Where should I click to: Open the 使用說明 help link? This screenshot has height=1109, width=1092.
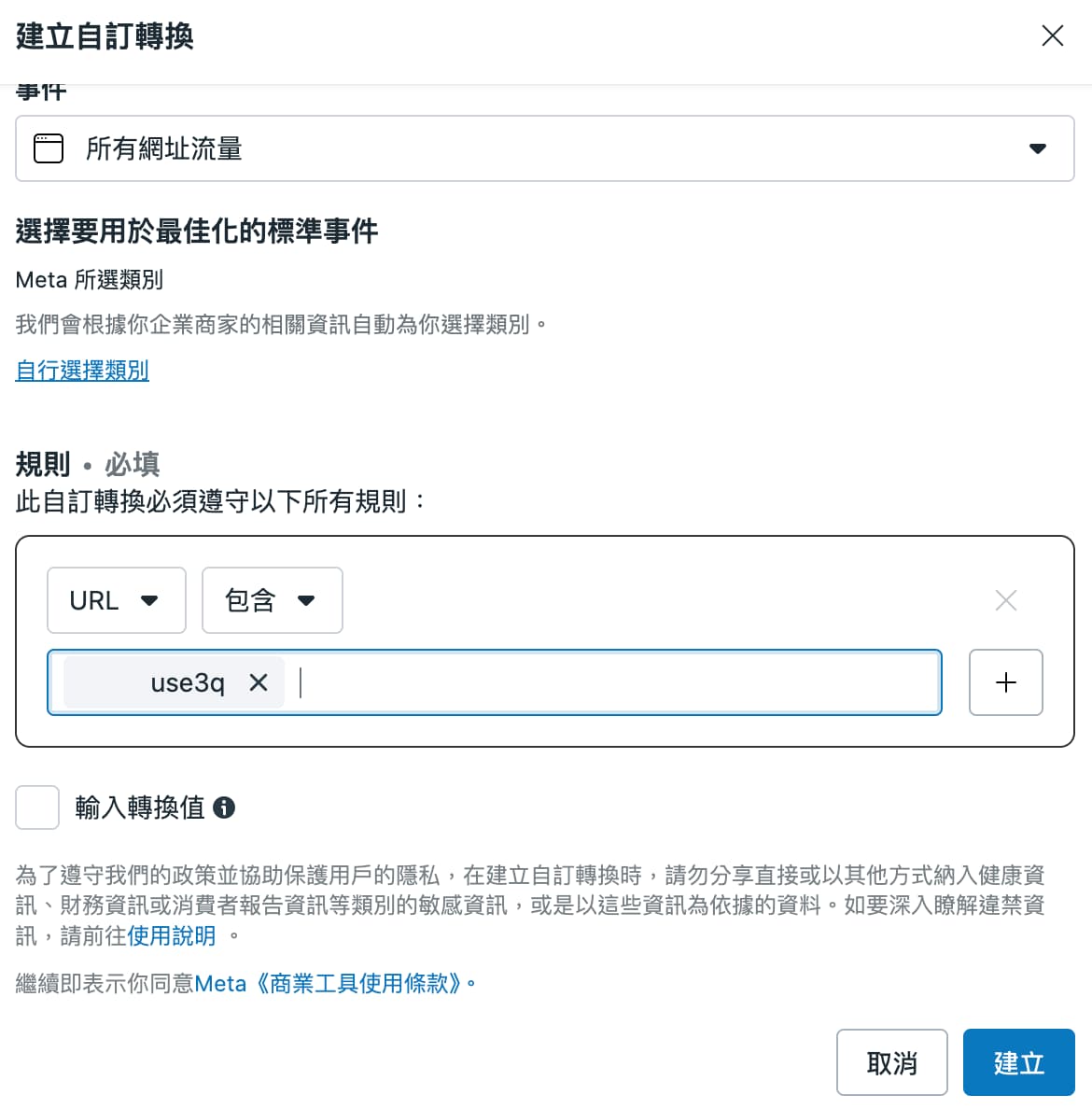tap(172, 935)
